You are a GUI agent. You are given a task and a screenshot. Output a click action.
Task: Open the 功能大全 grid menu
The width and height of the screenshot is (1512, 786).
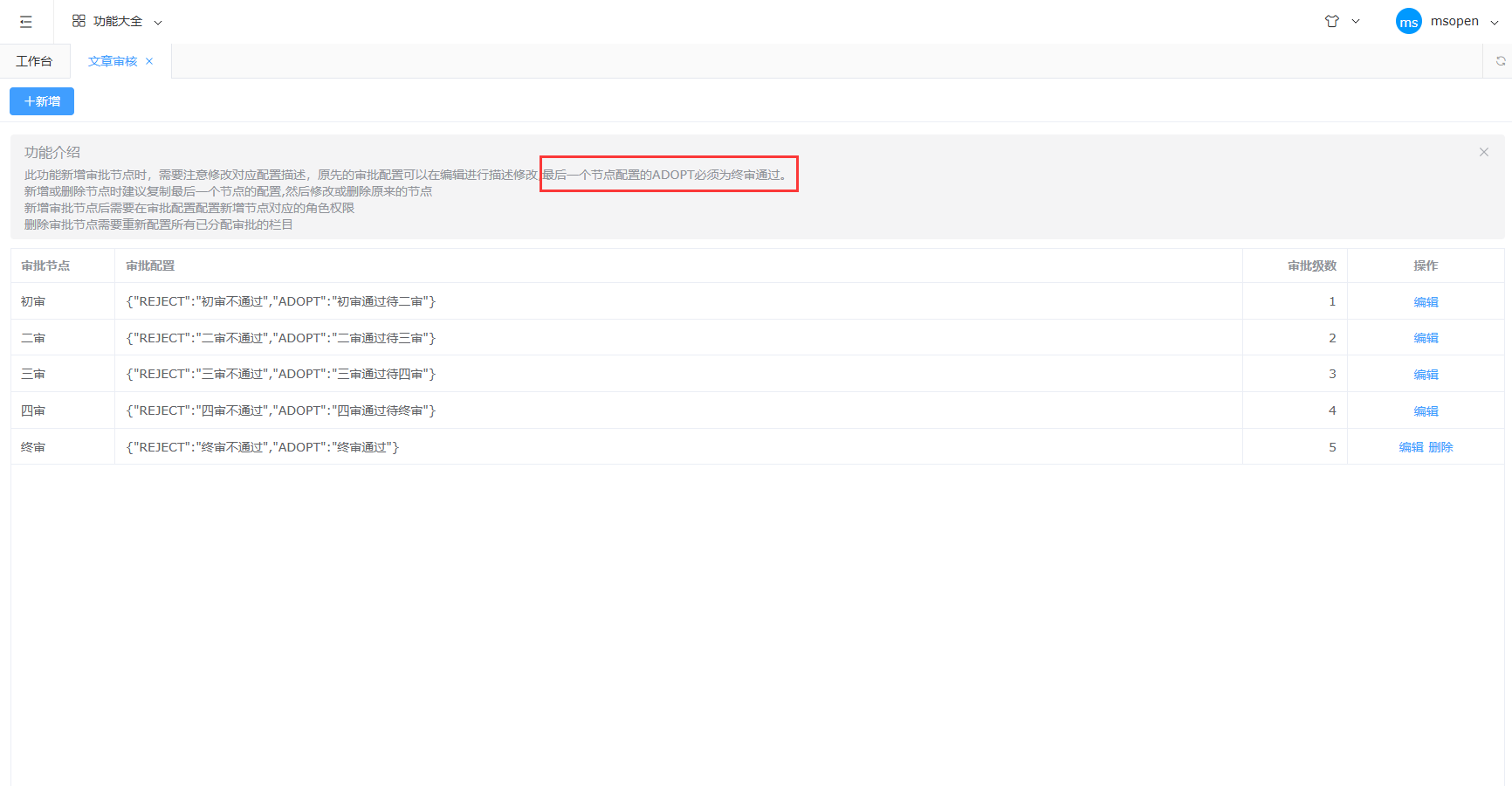117,22
